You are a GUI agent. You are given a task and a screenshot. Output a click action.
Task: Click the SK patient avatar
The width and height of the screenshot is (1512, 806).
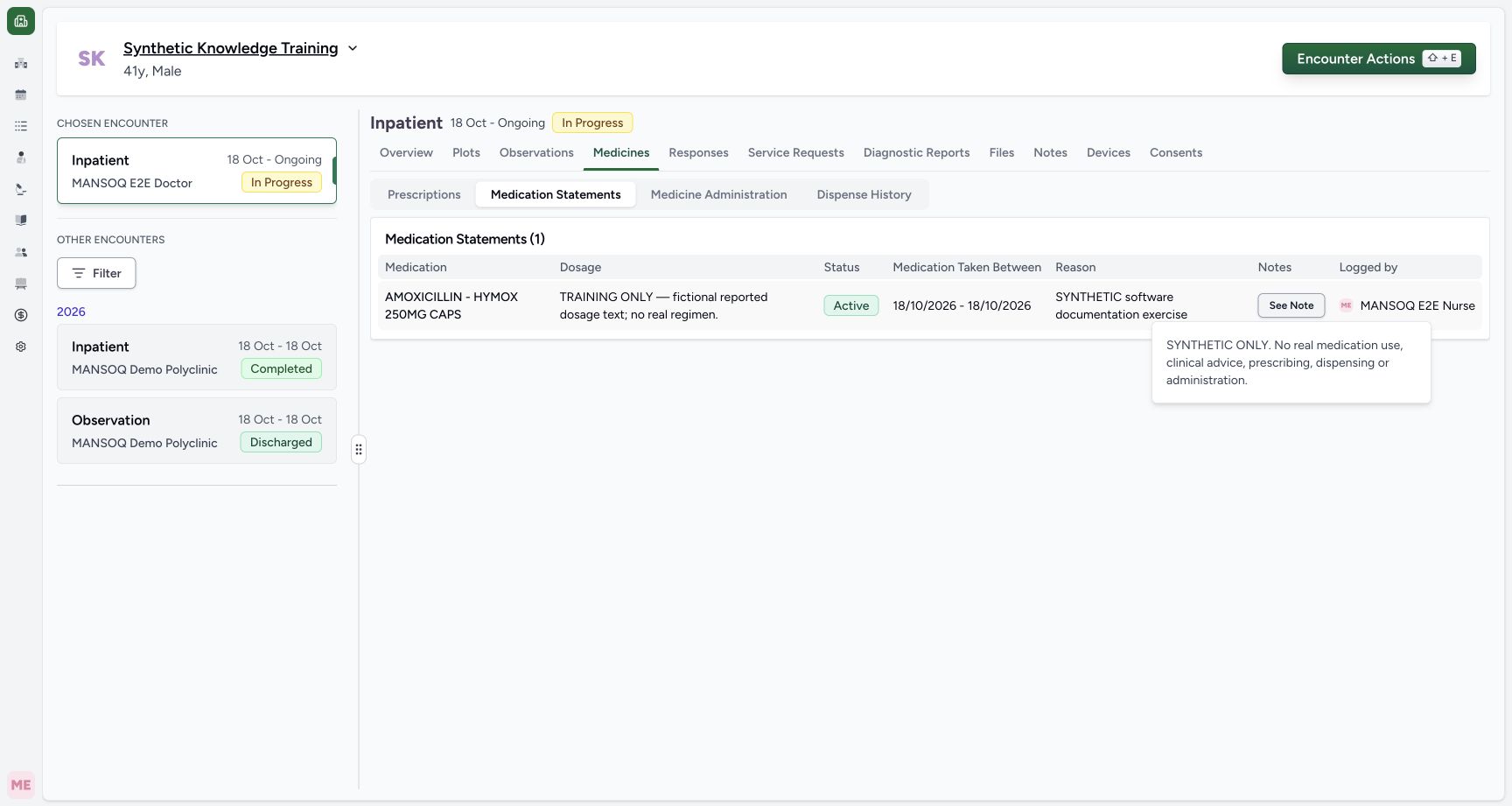pyautogui.click(x=92, y=59)
